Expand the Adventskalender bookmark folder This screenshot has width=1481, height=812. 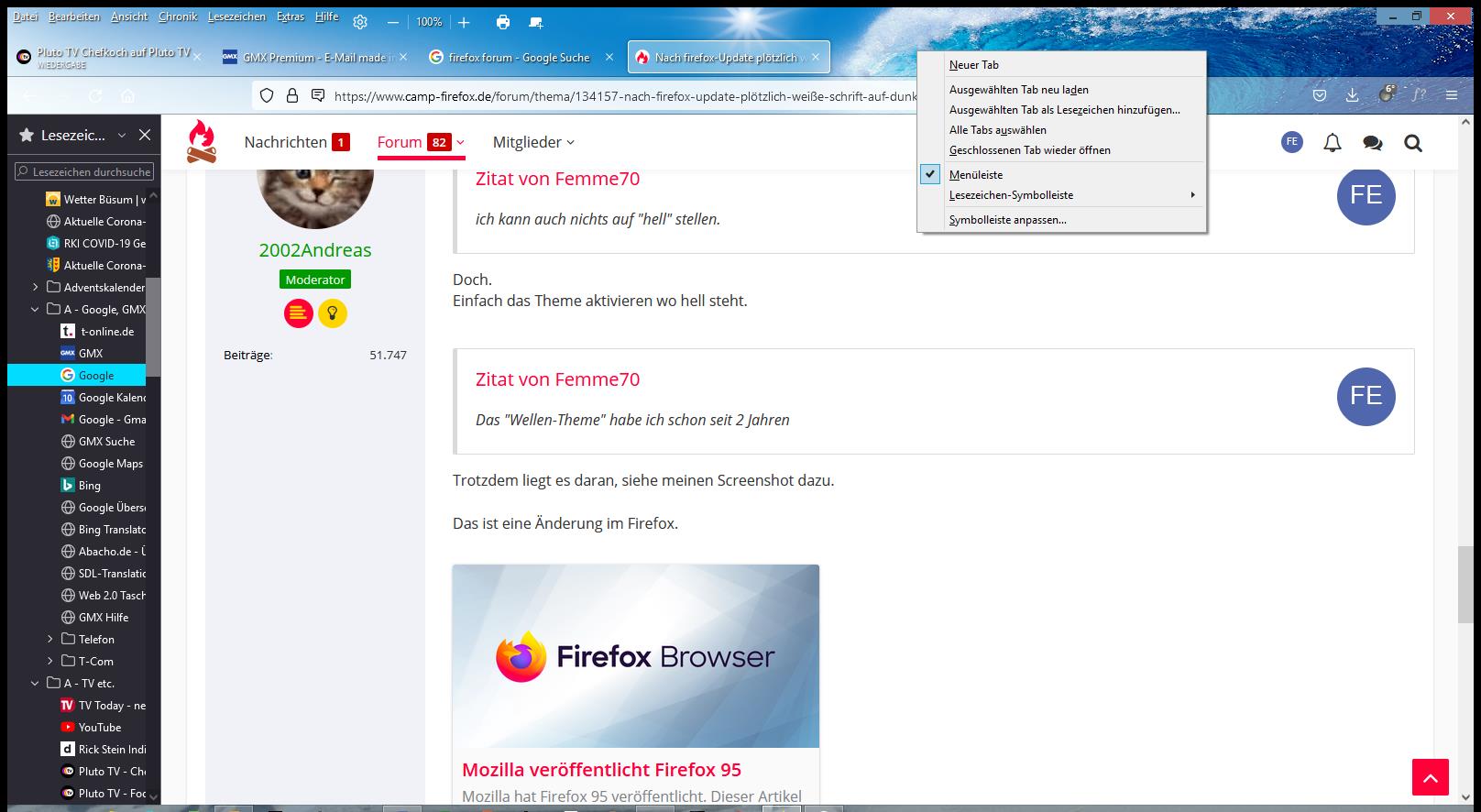36,288
